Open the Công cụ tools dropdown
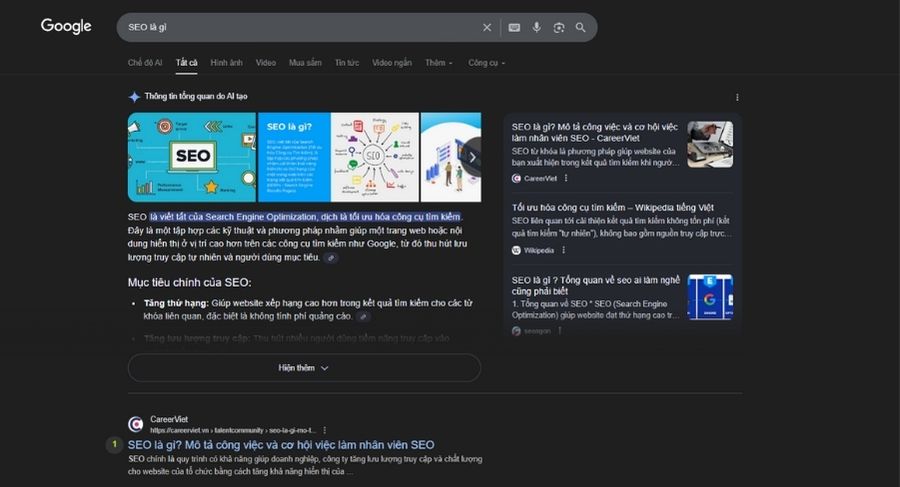 (486, 63)
